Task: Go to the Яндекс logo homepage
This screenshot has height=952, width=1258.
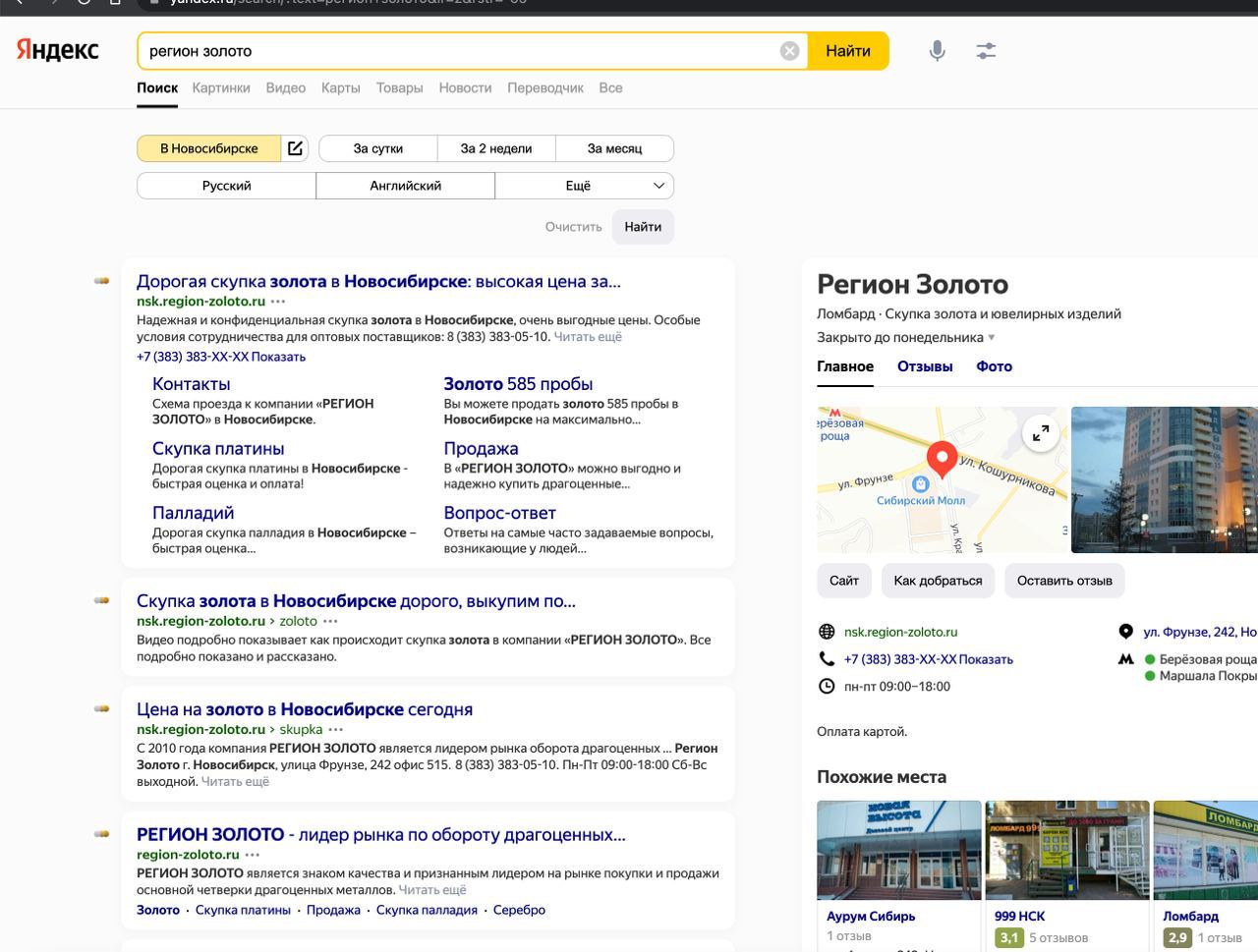Action: [58, 50]
